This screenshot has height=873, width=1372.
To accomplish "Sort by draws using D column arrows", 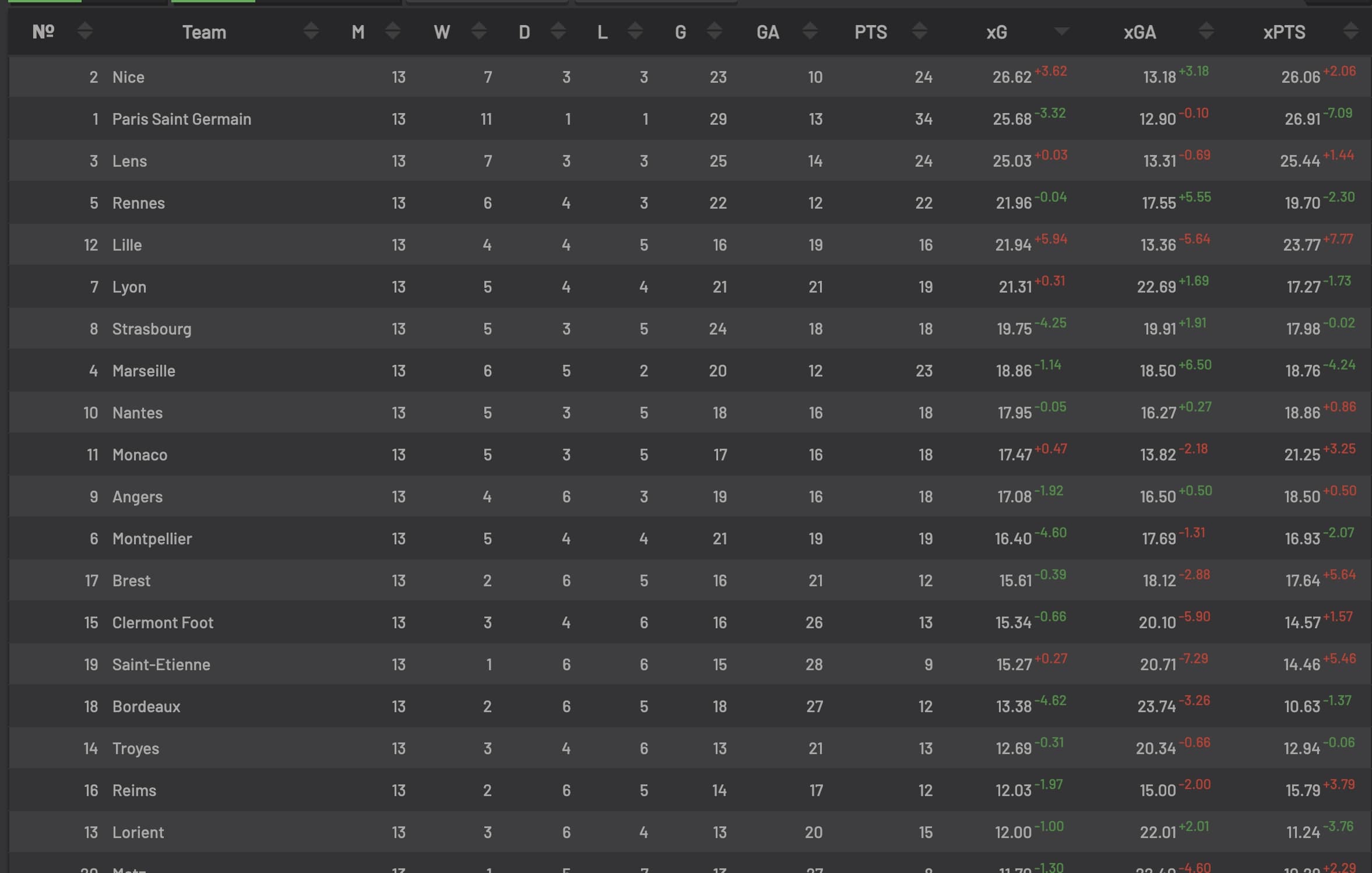I will [558, 31].
